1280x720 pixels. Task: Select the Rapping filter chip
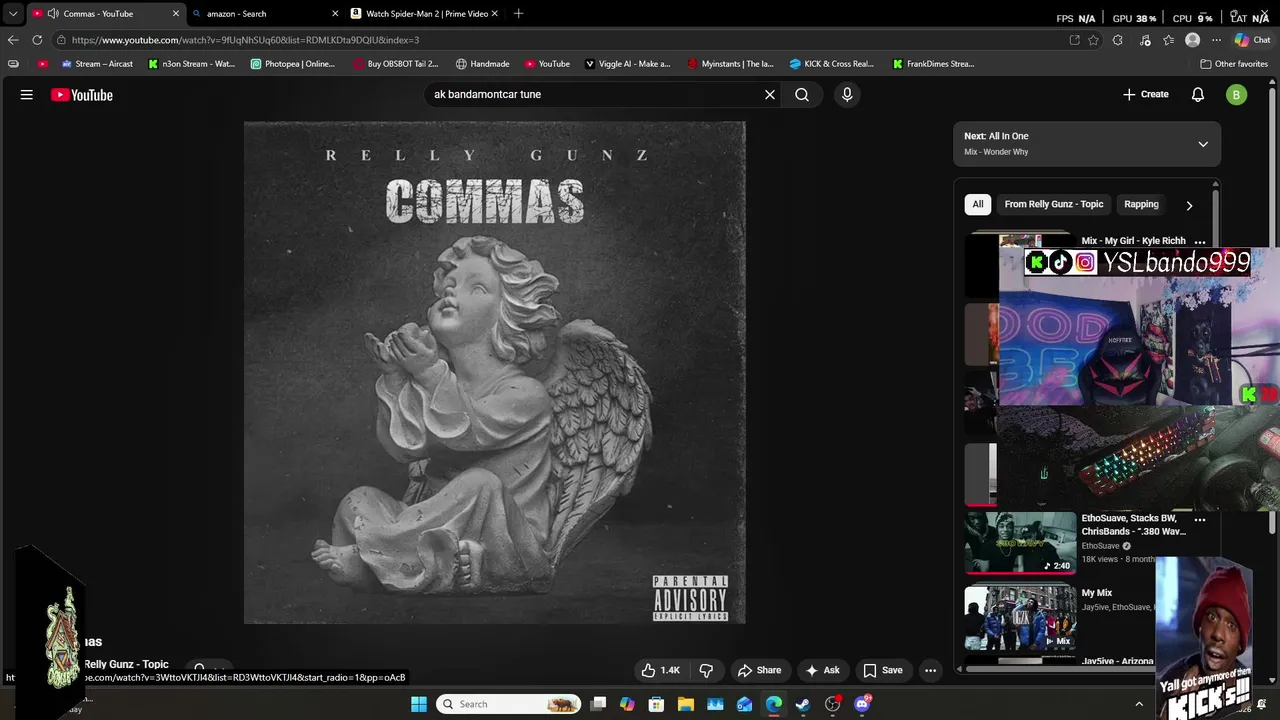coord(1141,204)
